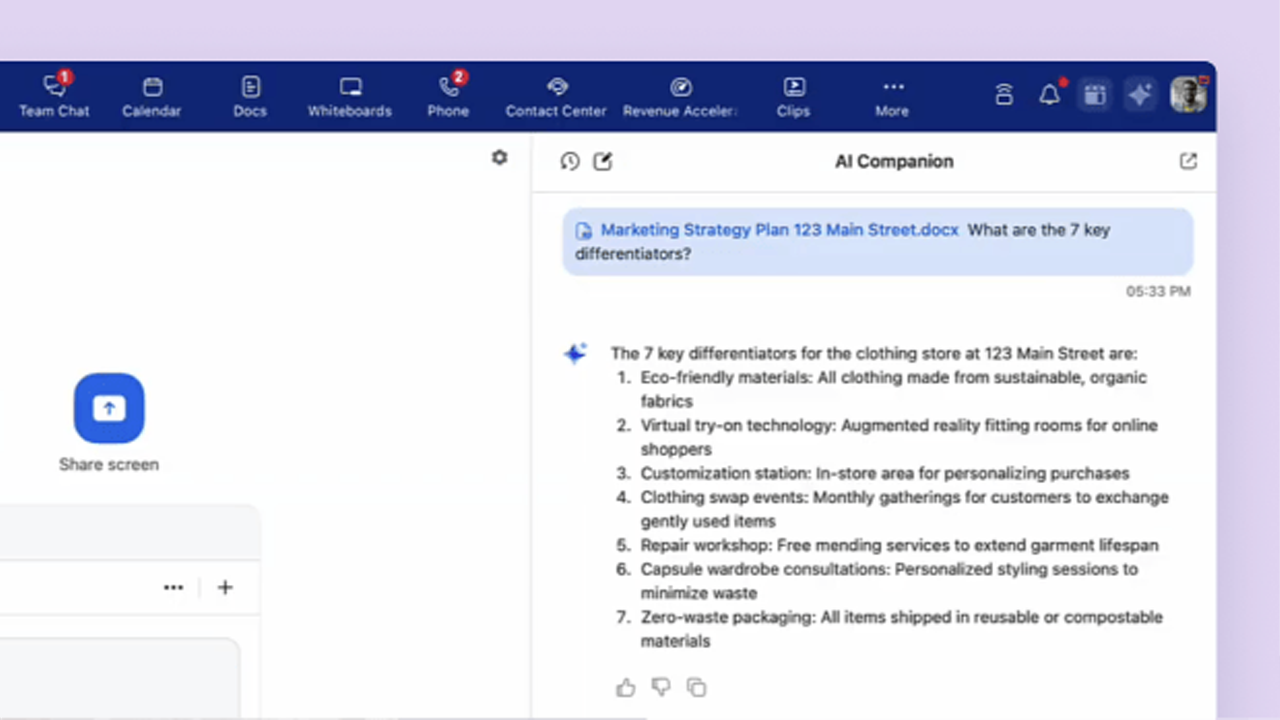
Task: Open the Clips section
Action: (793, 96)
